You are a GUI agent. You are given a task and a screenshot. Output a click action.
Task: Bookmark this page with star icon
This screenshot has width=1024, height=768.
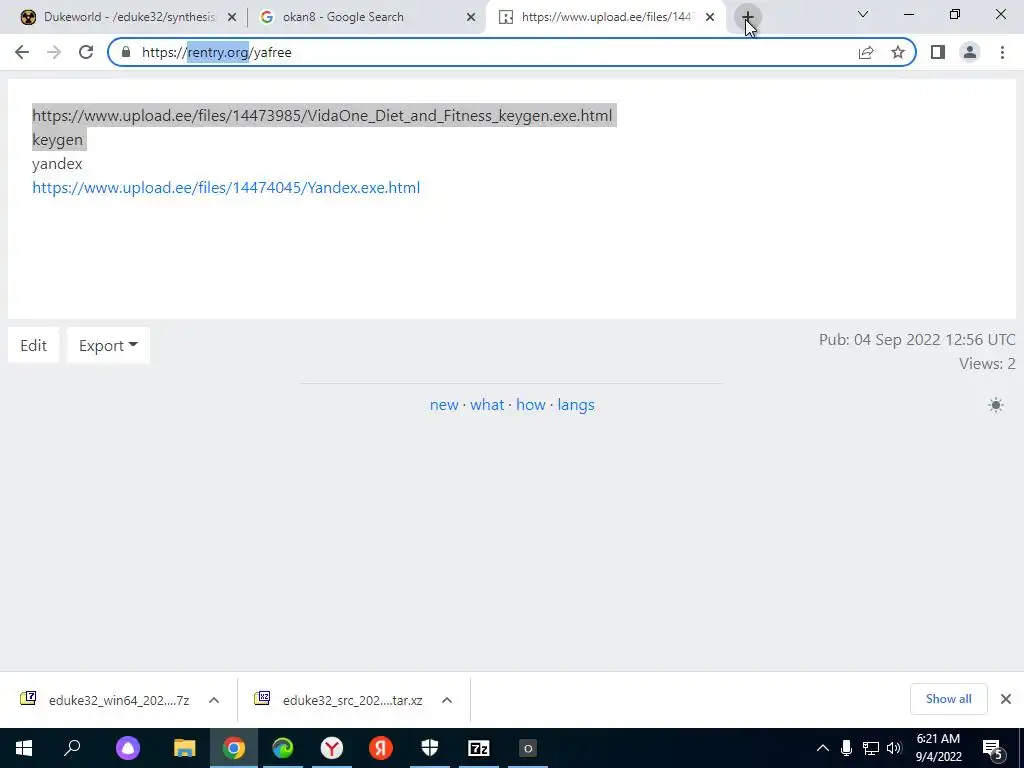[898, 52]
